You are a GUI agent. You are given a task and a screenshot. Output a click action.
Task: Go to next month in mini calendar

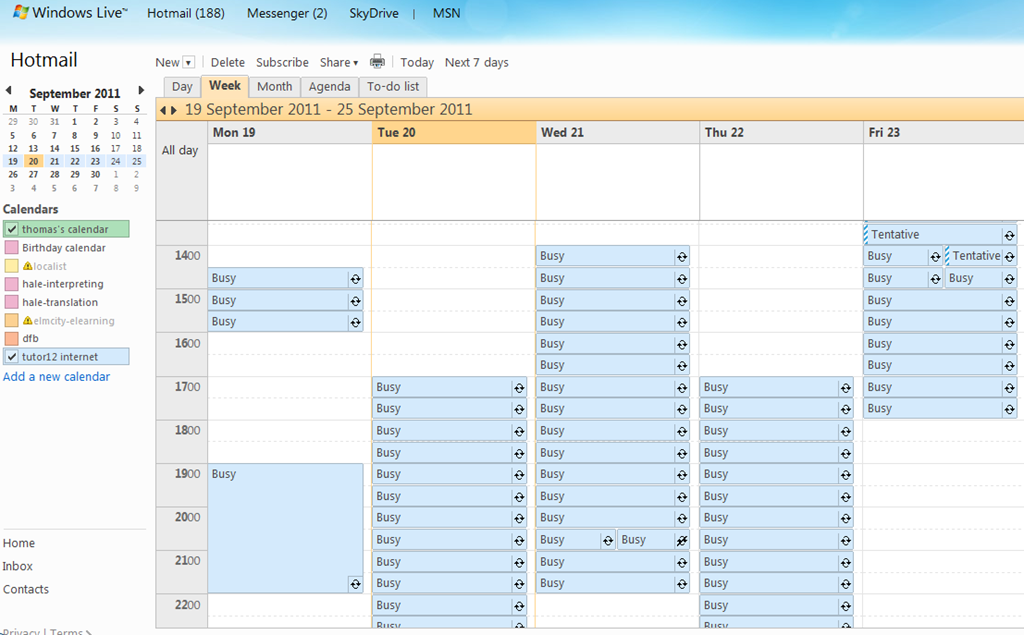click(x=141, y=91)
